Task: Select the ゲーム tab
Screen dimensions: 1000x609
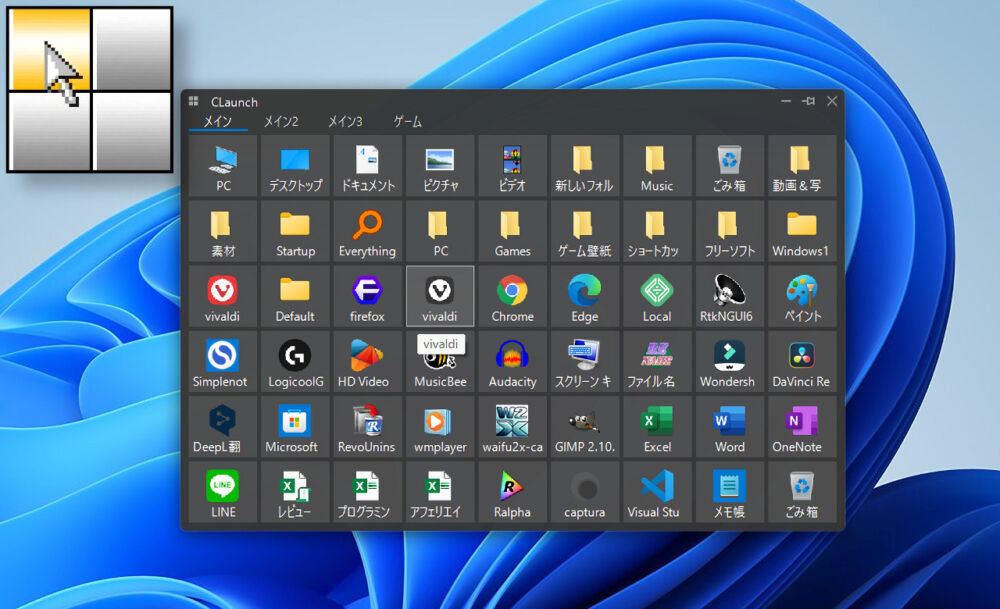Action: tap(407, 122)
